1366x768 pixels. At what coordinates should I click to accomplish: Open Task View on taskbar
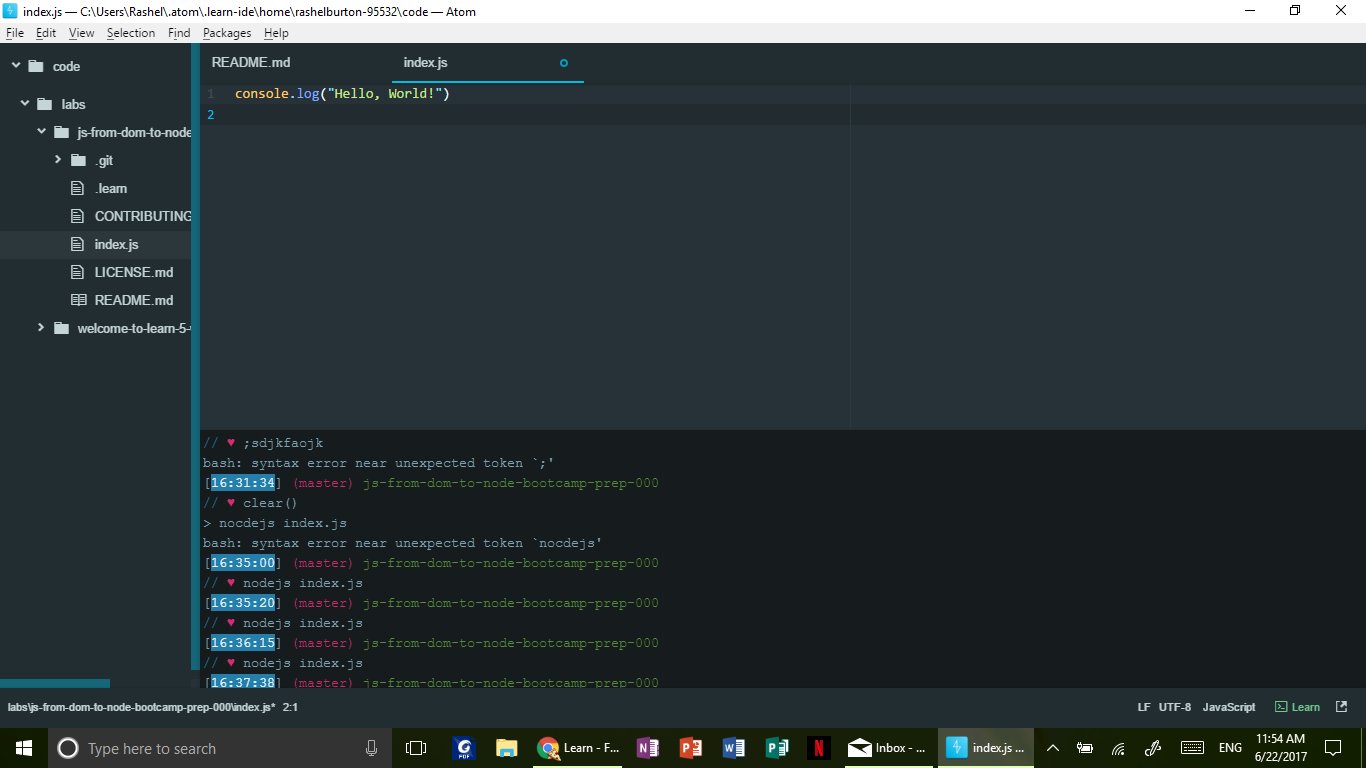pos(416,748)
